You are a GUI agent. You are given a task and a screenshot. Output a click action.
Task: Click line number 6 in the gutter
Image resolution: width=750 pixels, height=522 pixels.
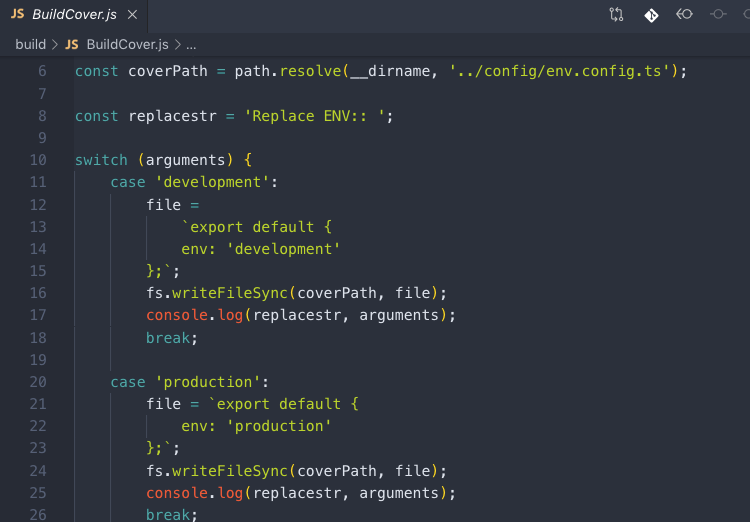pos(42,71)
